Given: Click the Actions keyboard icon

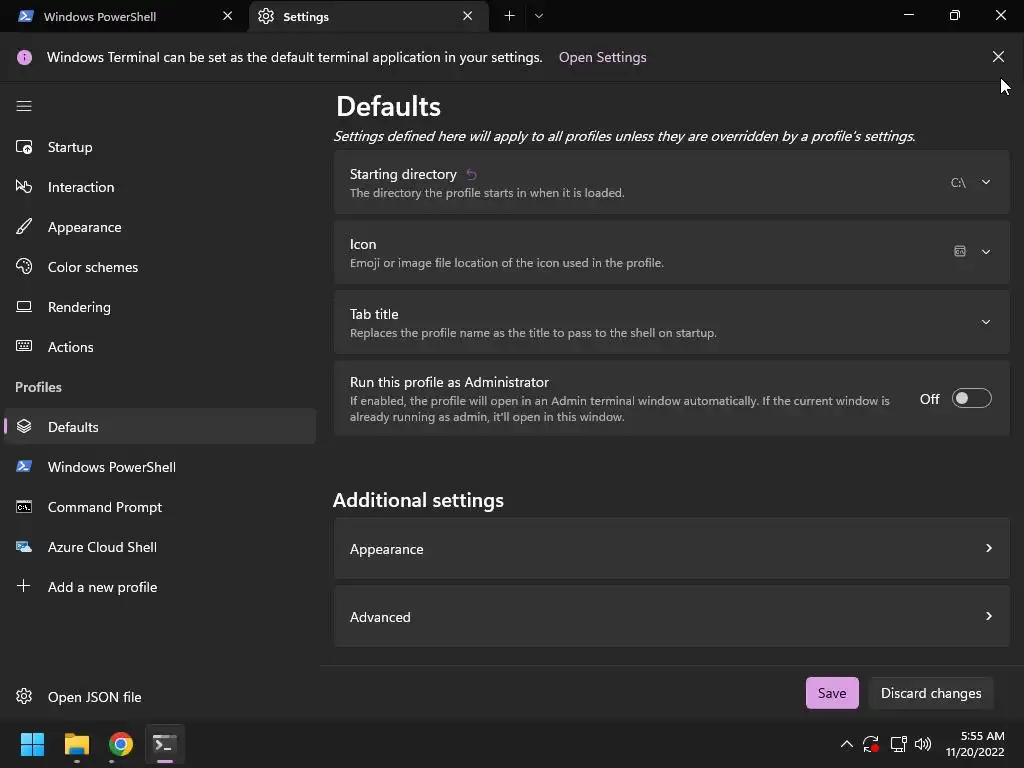Looking at the screenshot, I should point(24,346).
